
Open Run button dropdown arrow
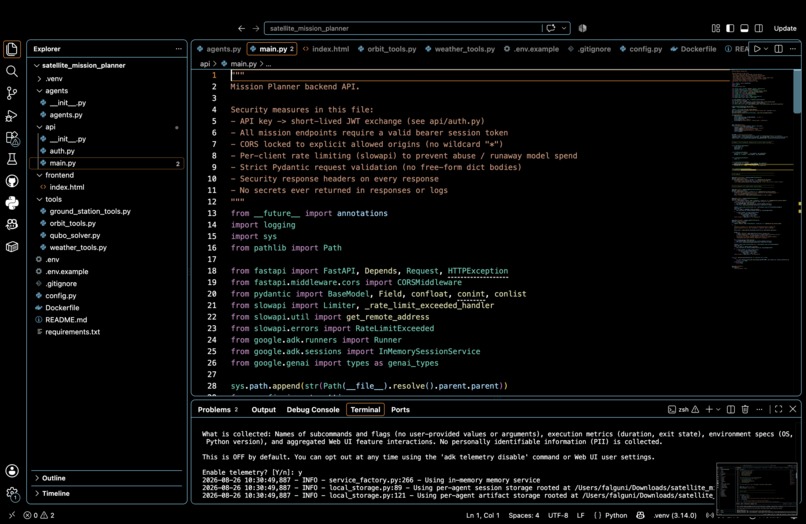click(766, 49)
